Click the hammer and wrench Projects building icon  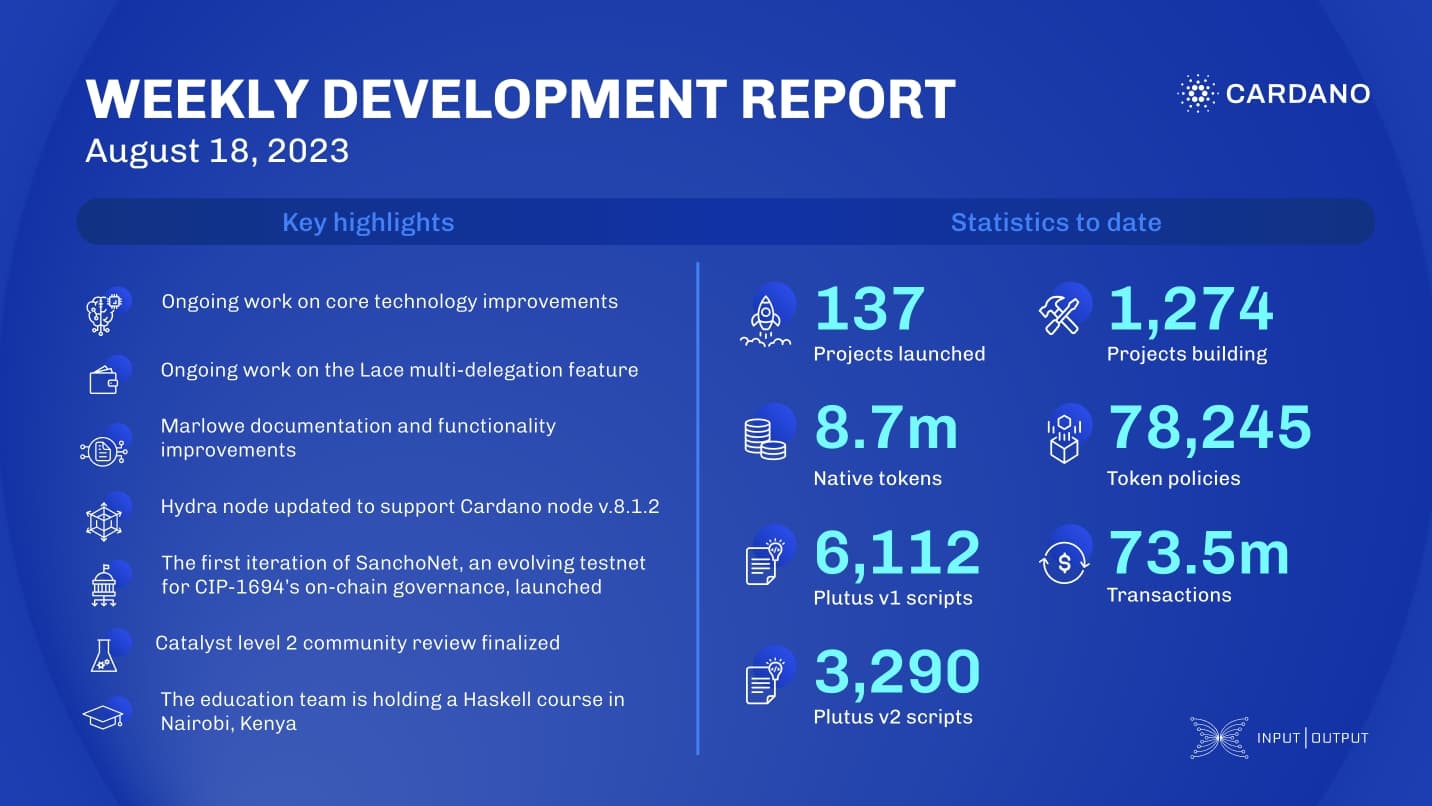tap(1060, 316)
